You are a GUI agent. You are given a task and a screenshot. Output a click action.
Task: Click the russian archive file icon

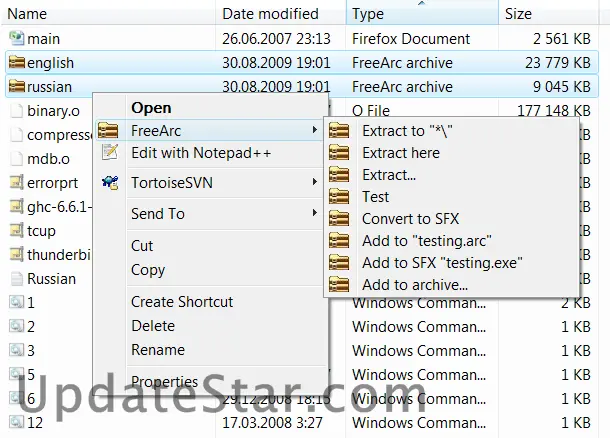pos(17,86)
